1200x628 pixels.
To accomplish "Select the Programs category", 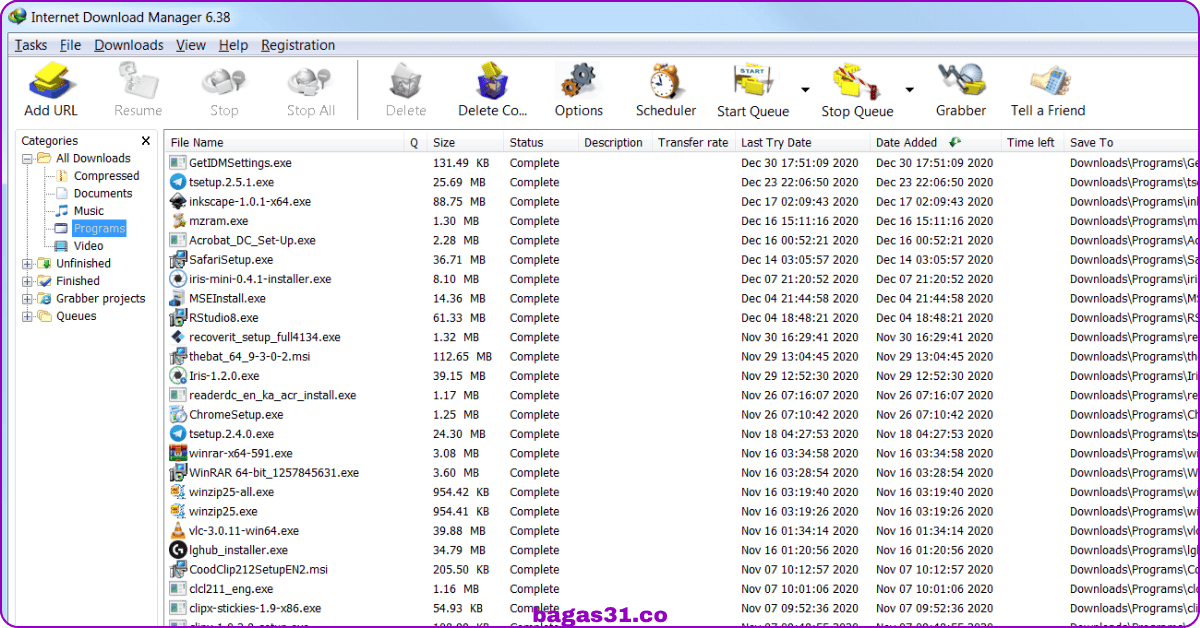I will (99, 228).
